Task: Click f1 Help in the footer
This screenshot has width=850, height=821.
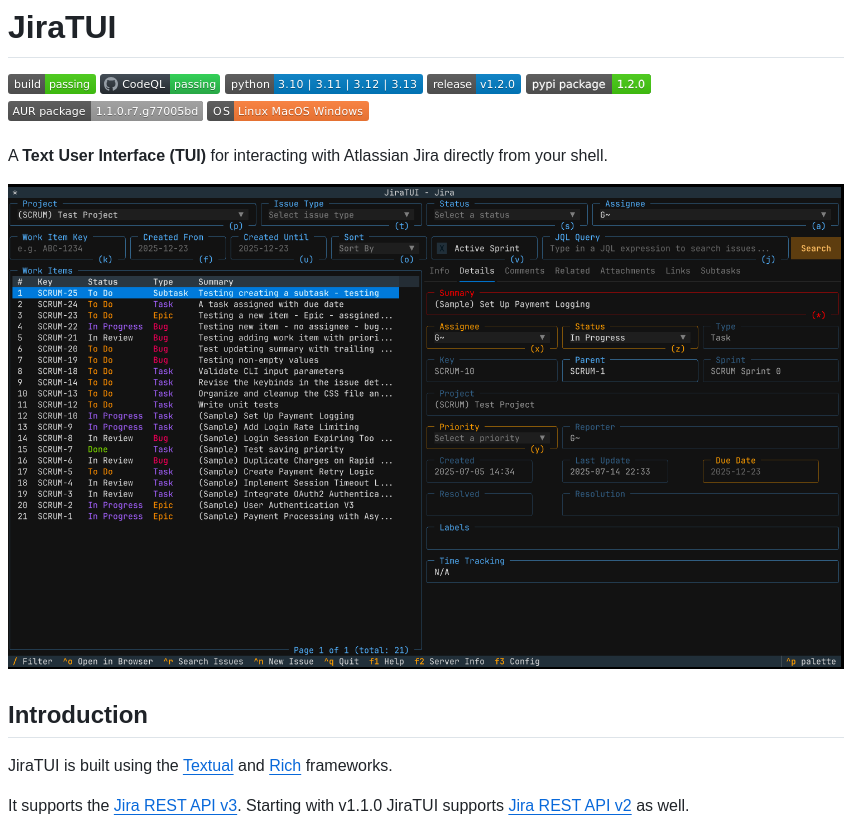Action: pyautogui.click(x=387, y=661)
